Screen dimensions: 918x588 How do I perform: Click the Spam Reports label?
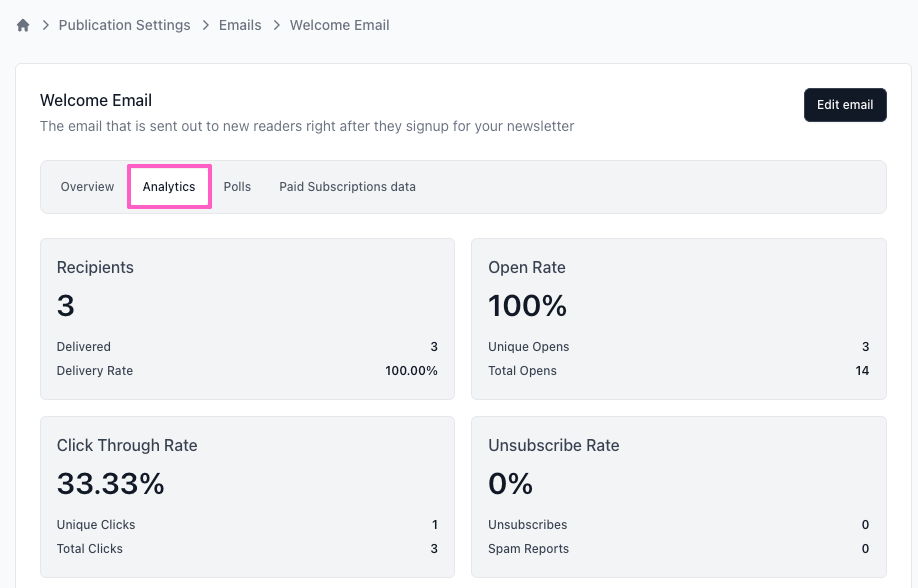pos(528,549)
